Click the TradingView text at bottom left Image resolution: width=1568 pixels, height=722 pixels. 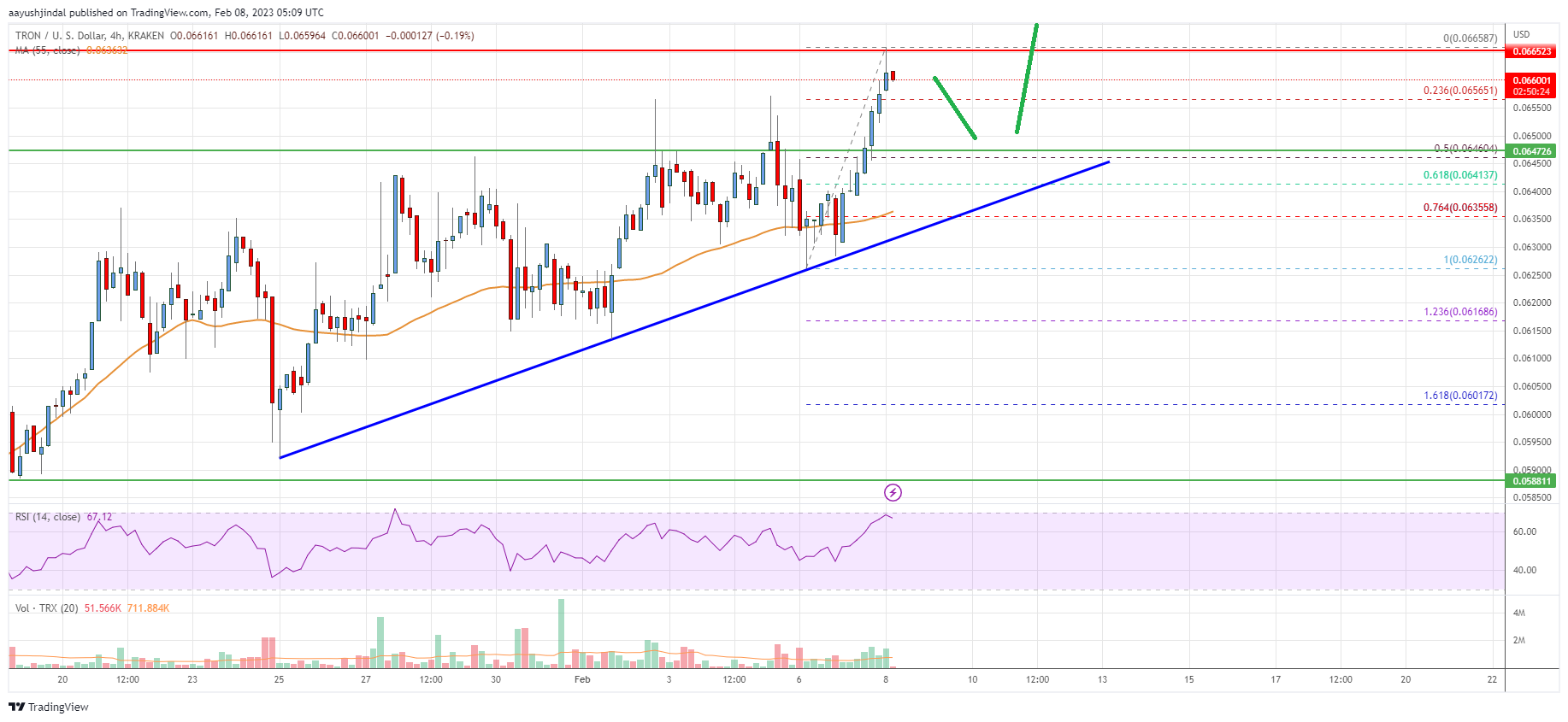(x=58, y=707)
